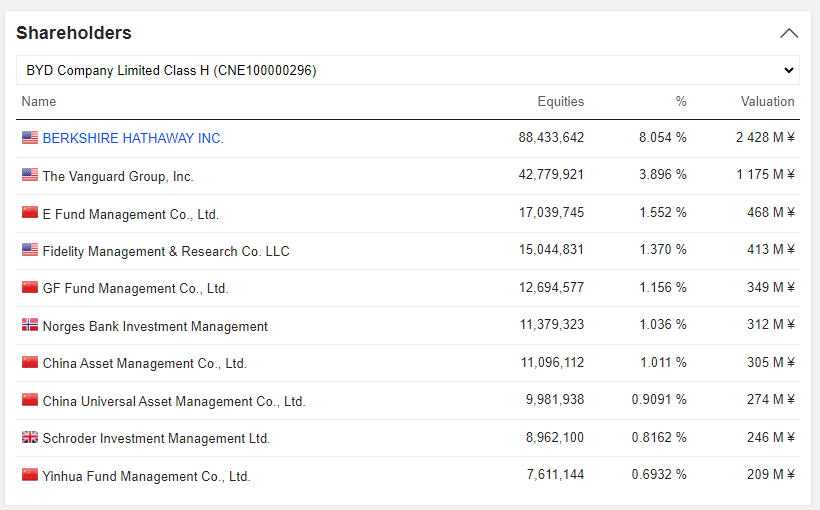
Task: Click the 0.6932 % percentage cell
Action: point(659,474)
